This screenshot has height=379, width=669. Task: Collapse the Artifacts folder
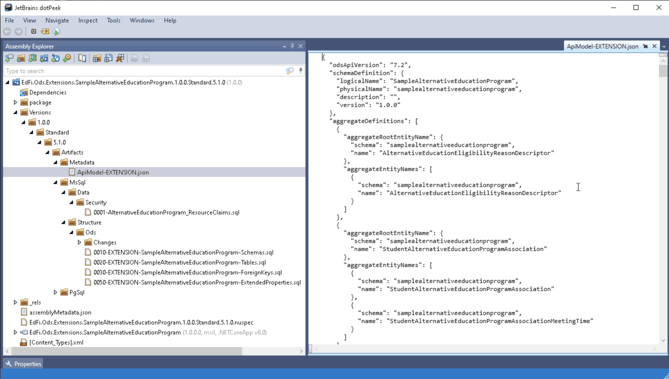tap(47, 152)
